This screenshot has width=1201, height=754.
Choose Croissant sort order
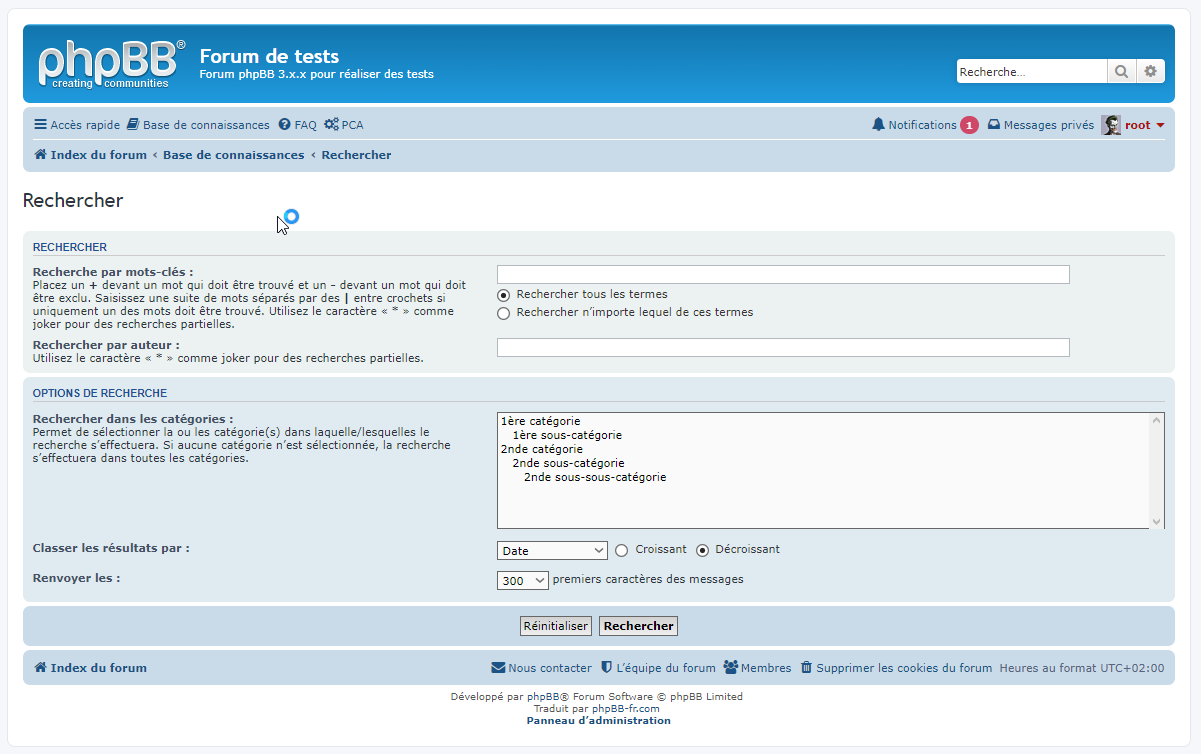622,550
